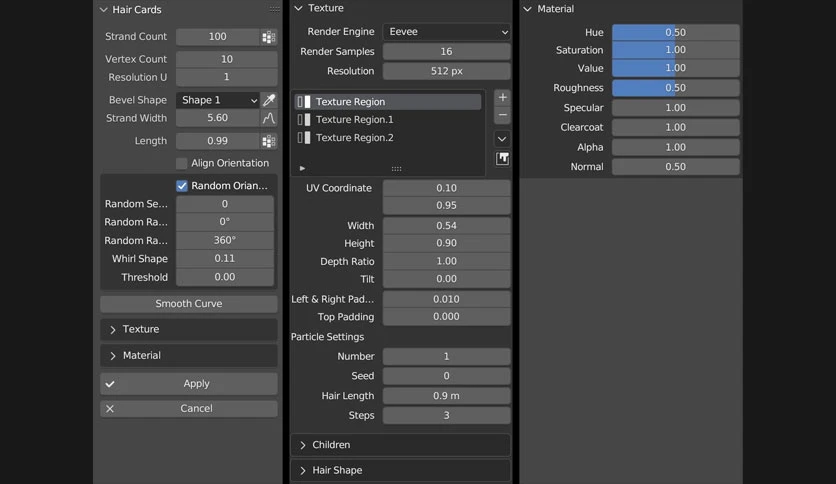Click the Depth Ratio field

pyautogui.click(x=446, y=261)
